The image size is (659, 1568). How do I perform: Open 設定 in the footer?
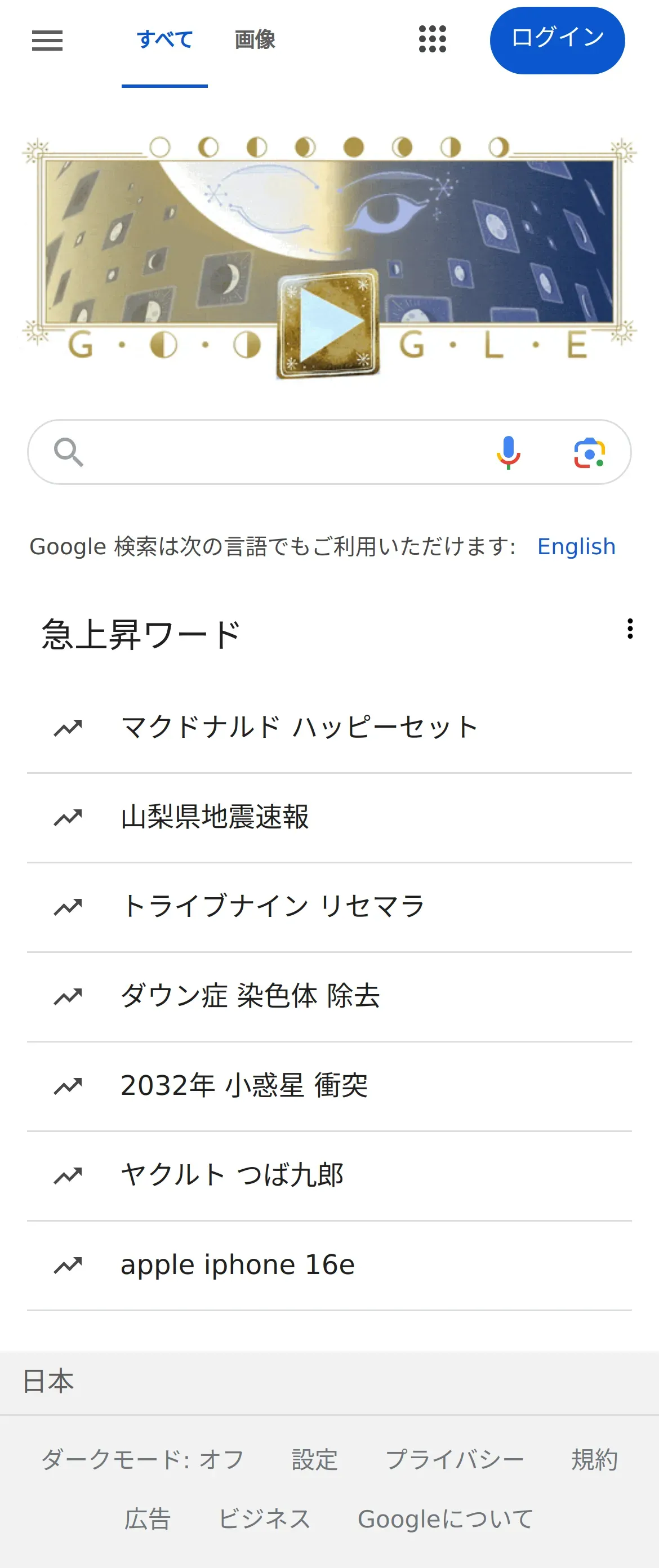point(315,1460)
